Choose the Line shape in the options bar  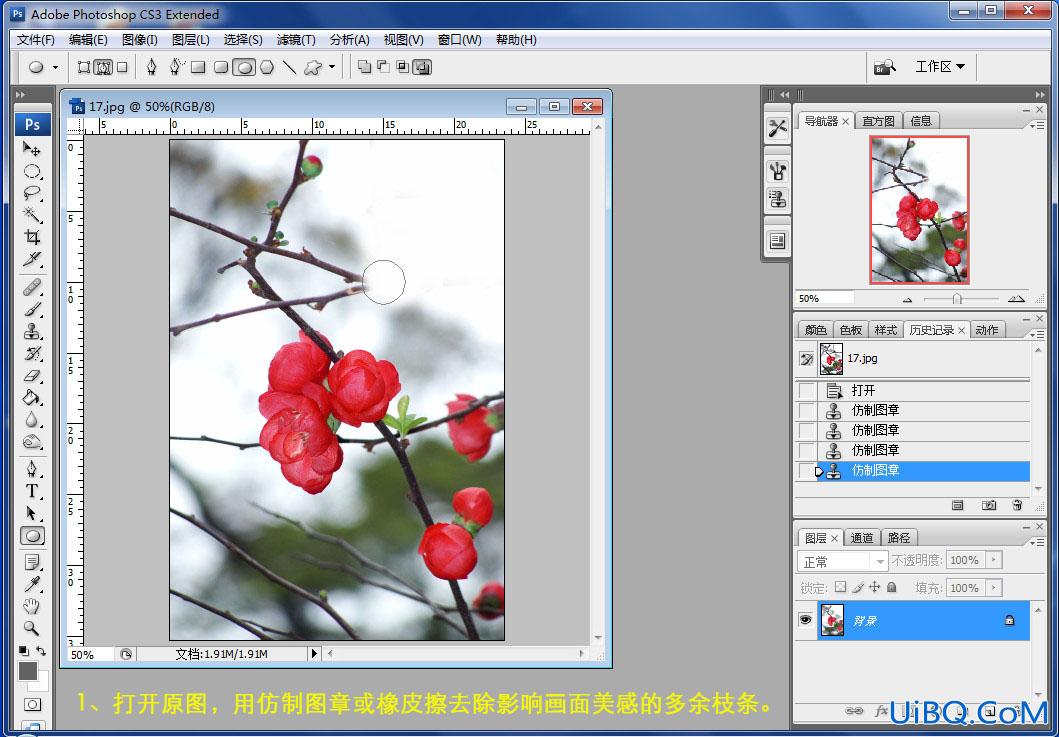click(x=290, y=67)
